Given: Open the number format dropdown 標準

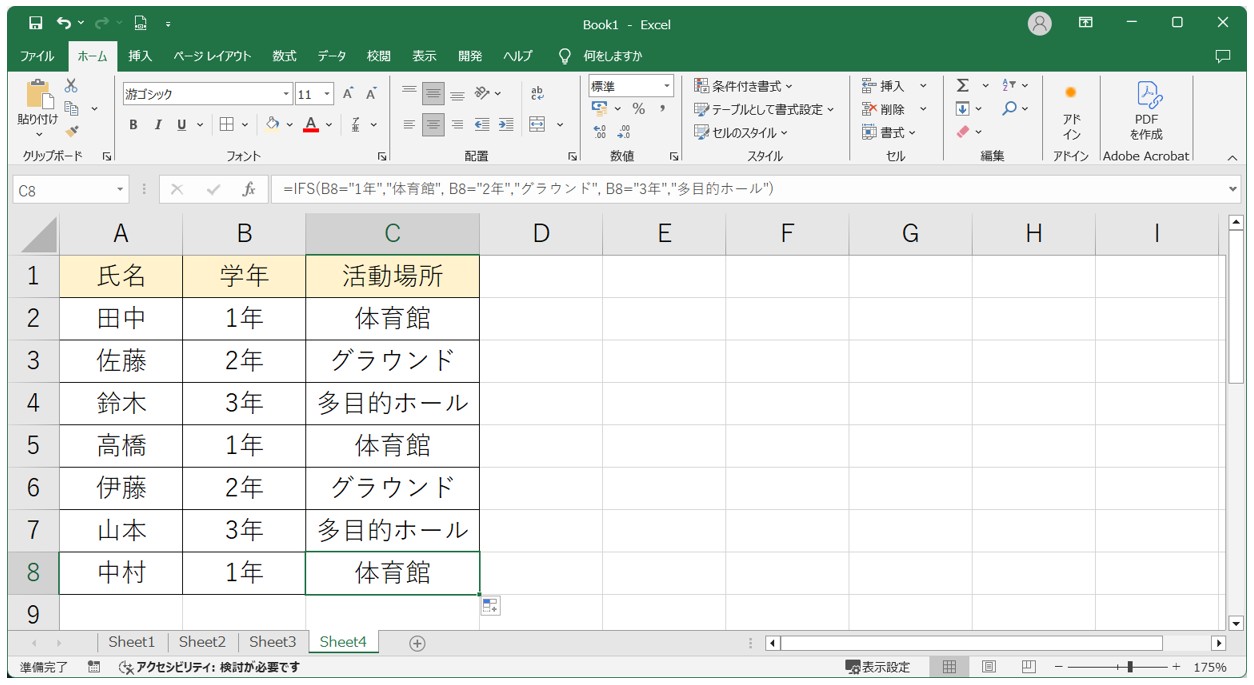Looking at the screenshot, I should tap(667, 86).
